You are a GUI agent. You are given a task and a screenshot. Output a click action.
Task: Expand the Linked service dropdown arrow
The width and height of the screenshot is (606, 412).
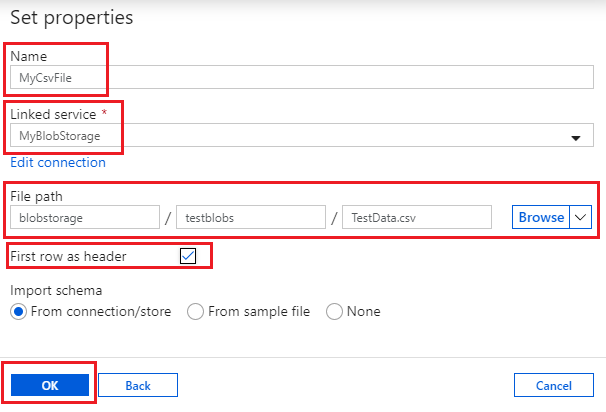(x=575, y=137)
